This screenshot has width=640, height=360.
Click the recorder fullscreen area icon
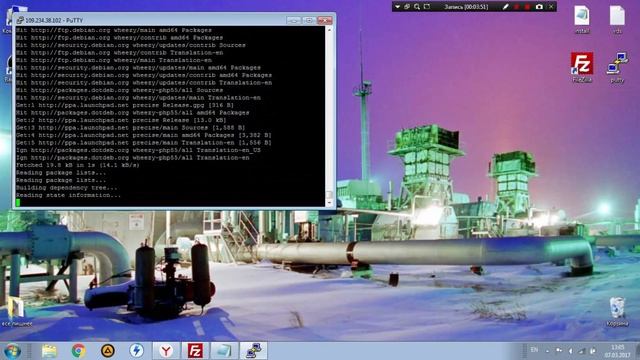click(427, 7)
